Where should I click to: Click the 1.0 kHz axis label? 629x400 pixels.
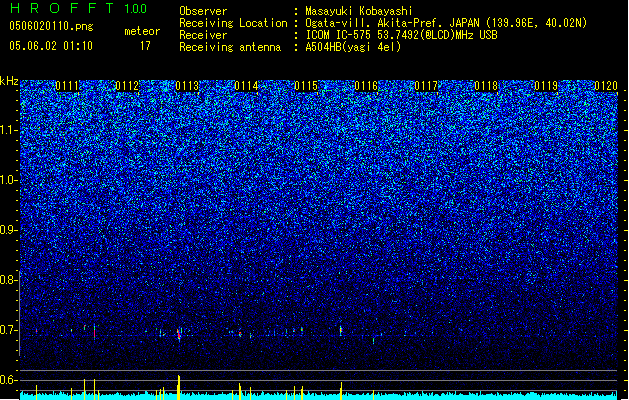click(x=9, y=180)
